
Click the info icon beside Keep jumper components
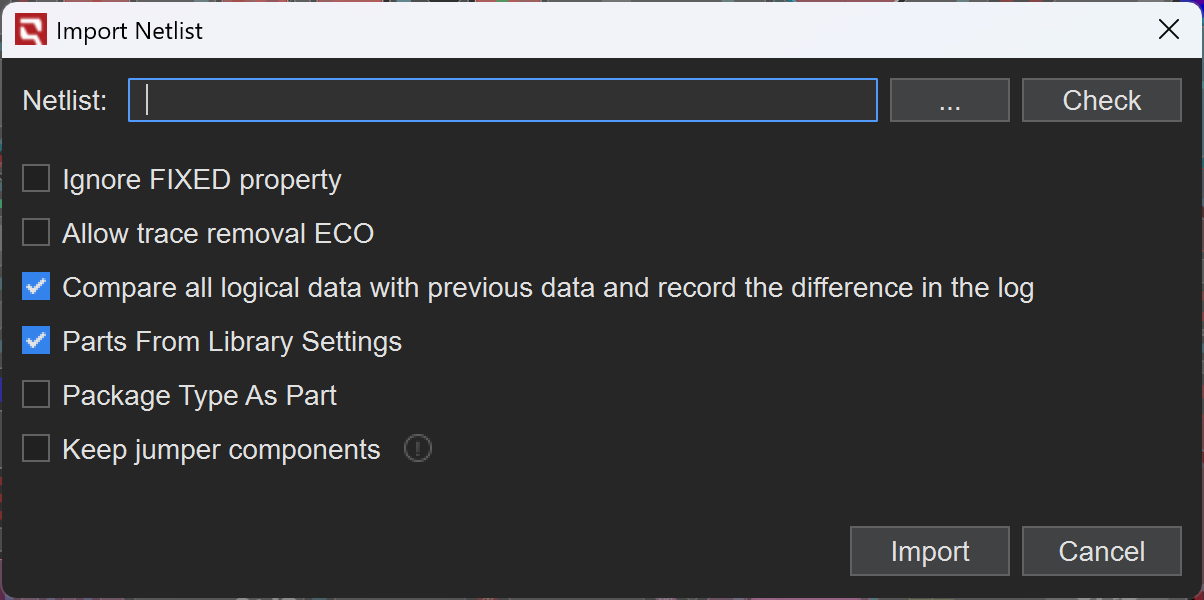pos(417,449)
